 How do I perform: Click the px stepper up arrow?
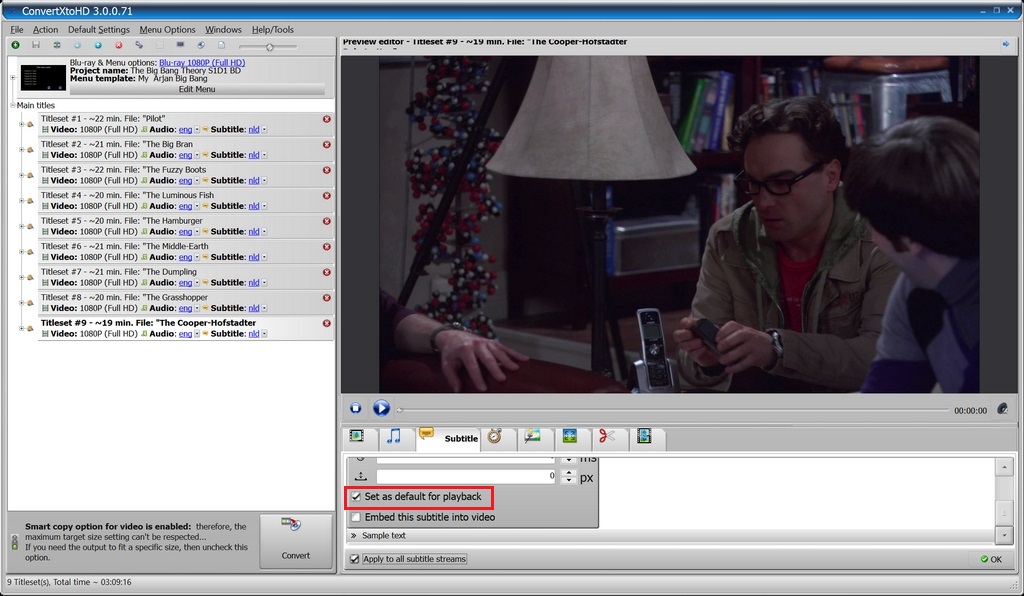click(x=569, y=473)
